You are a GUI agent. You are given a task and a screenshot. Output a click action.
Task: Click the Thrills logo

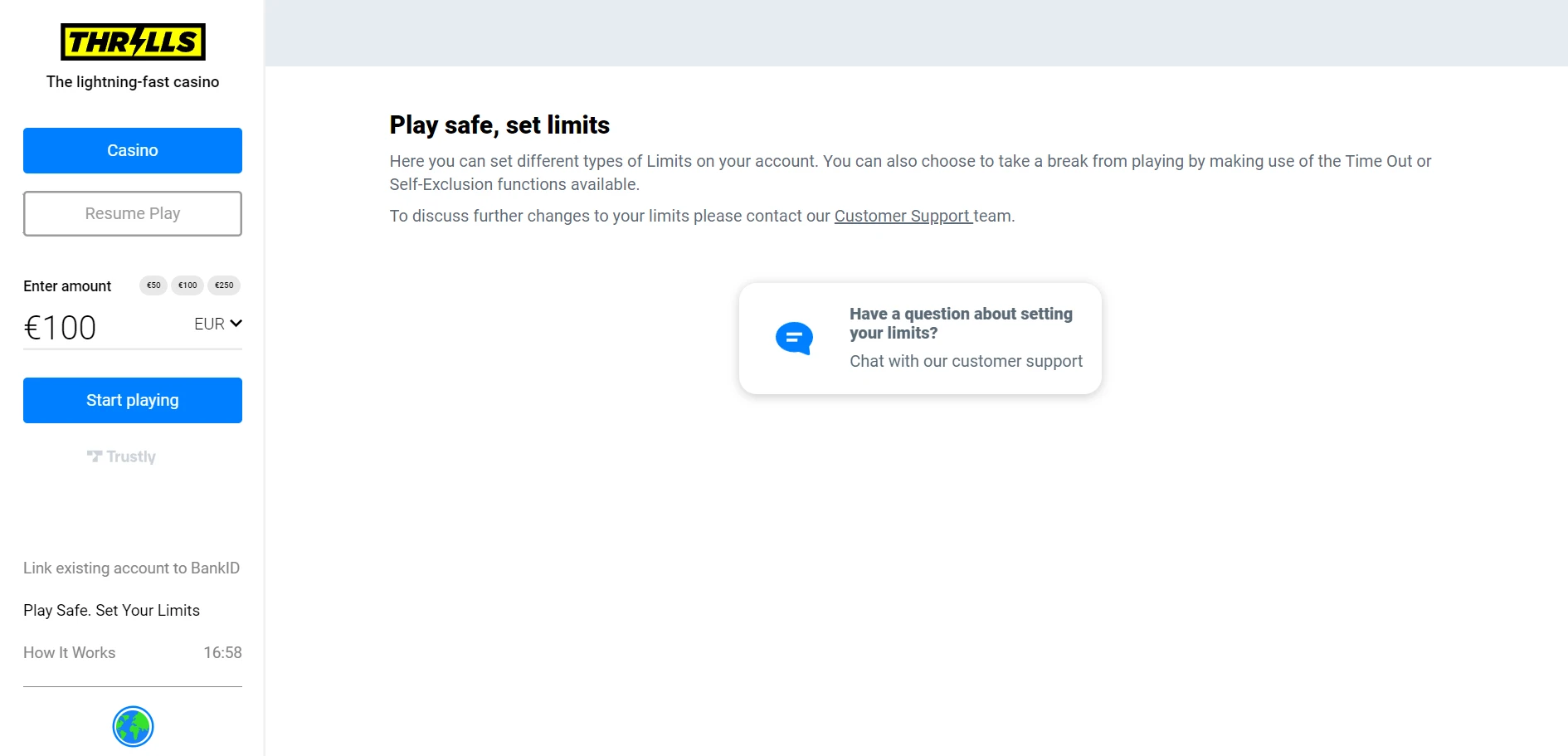click(x=133, y=41)
